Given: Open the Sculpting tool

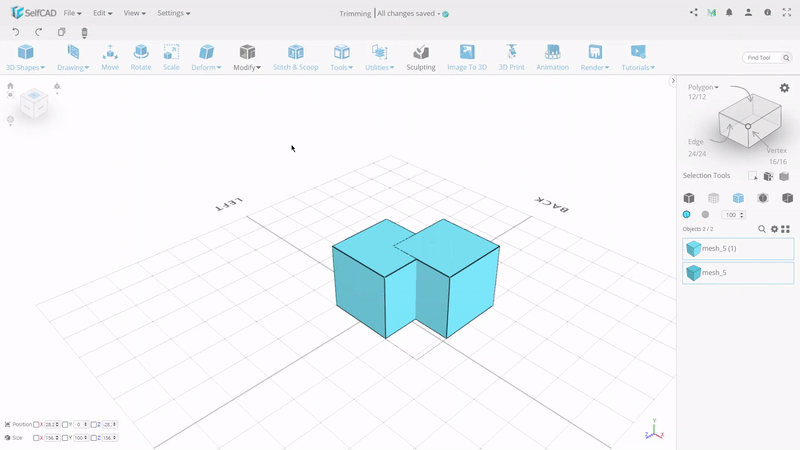Looking at the screenshot, I should (421, 57).
